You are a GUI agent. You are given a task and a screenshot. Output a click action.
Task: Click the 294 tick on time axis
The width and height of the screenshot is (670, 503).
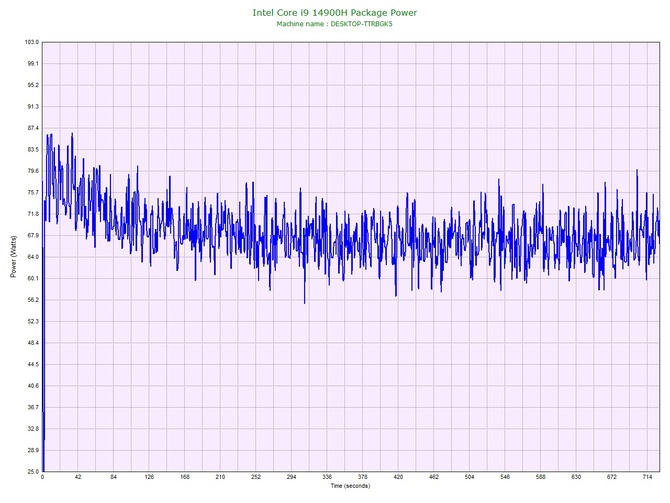coord(291,477)
